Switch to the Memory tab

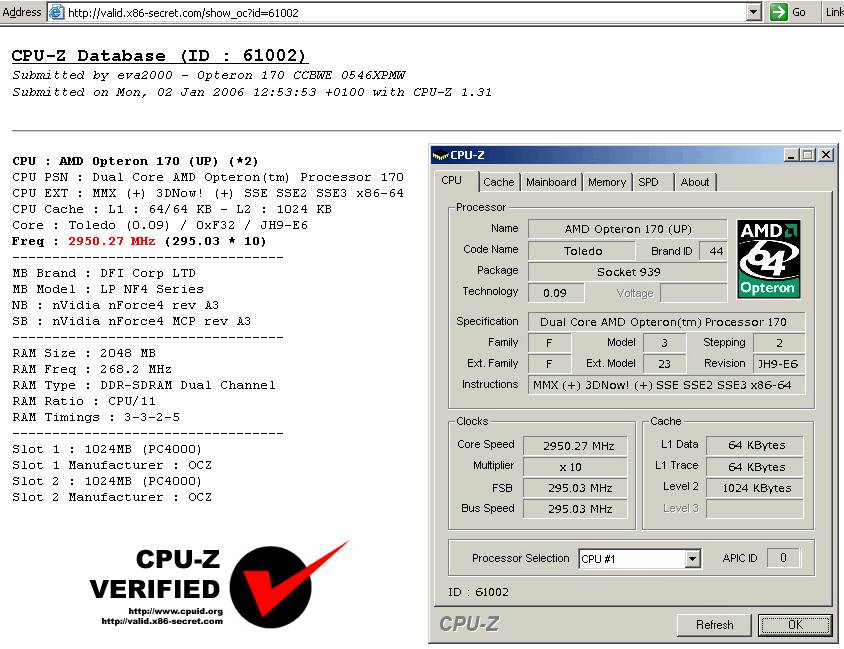coord(607,182)
